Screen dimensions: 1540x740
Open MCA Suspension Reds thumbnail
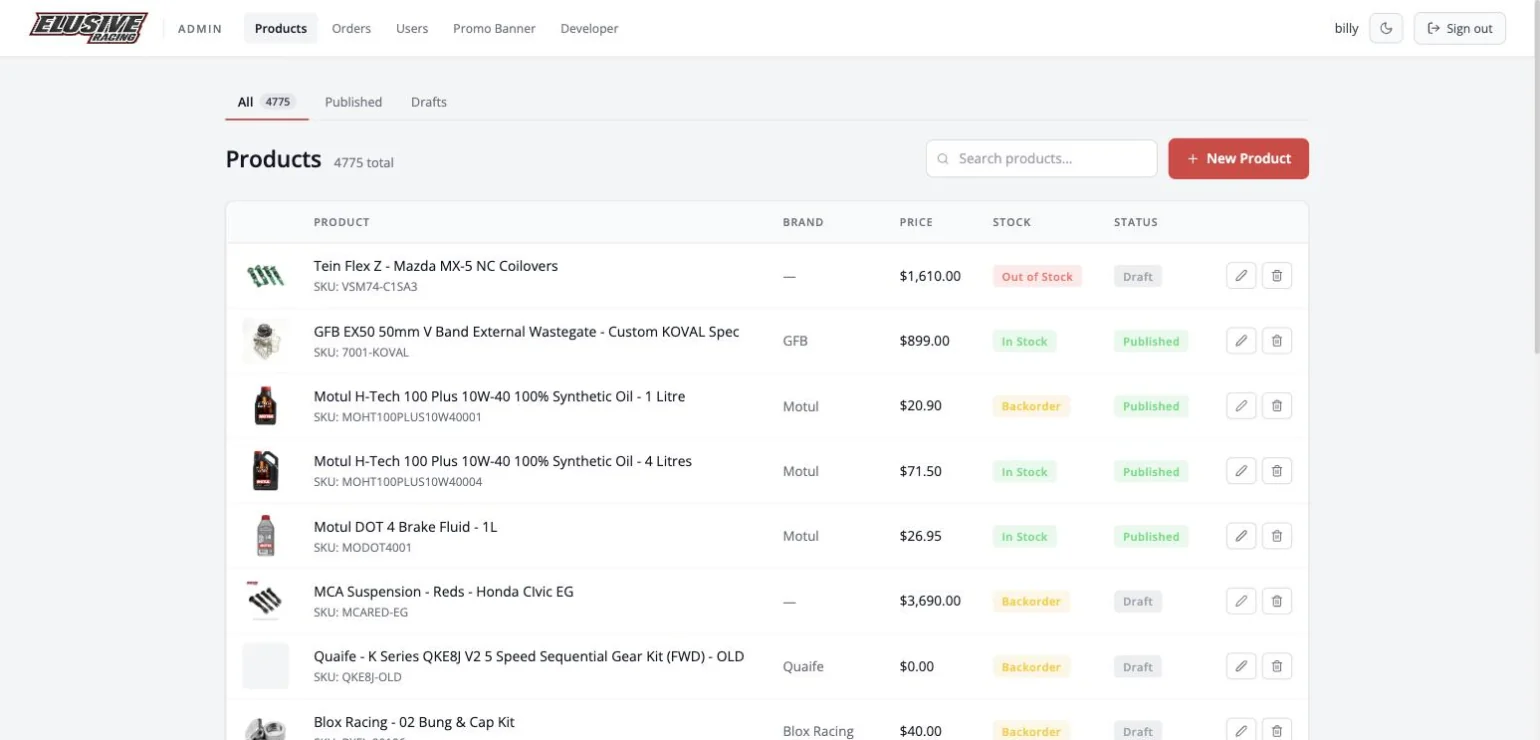click(x=265, y=601)
